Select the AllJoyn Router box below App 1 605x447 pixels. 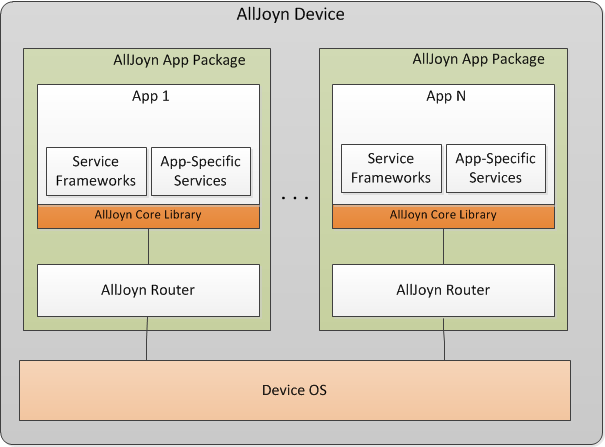(148, 290)
